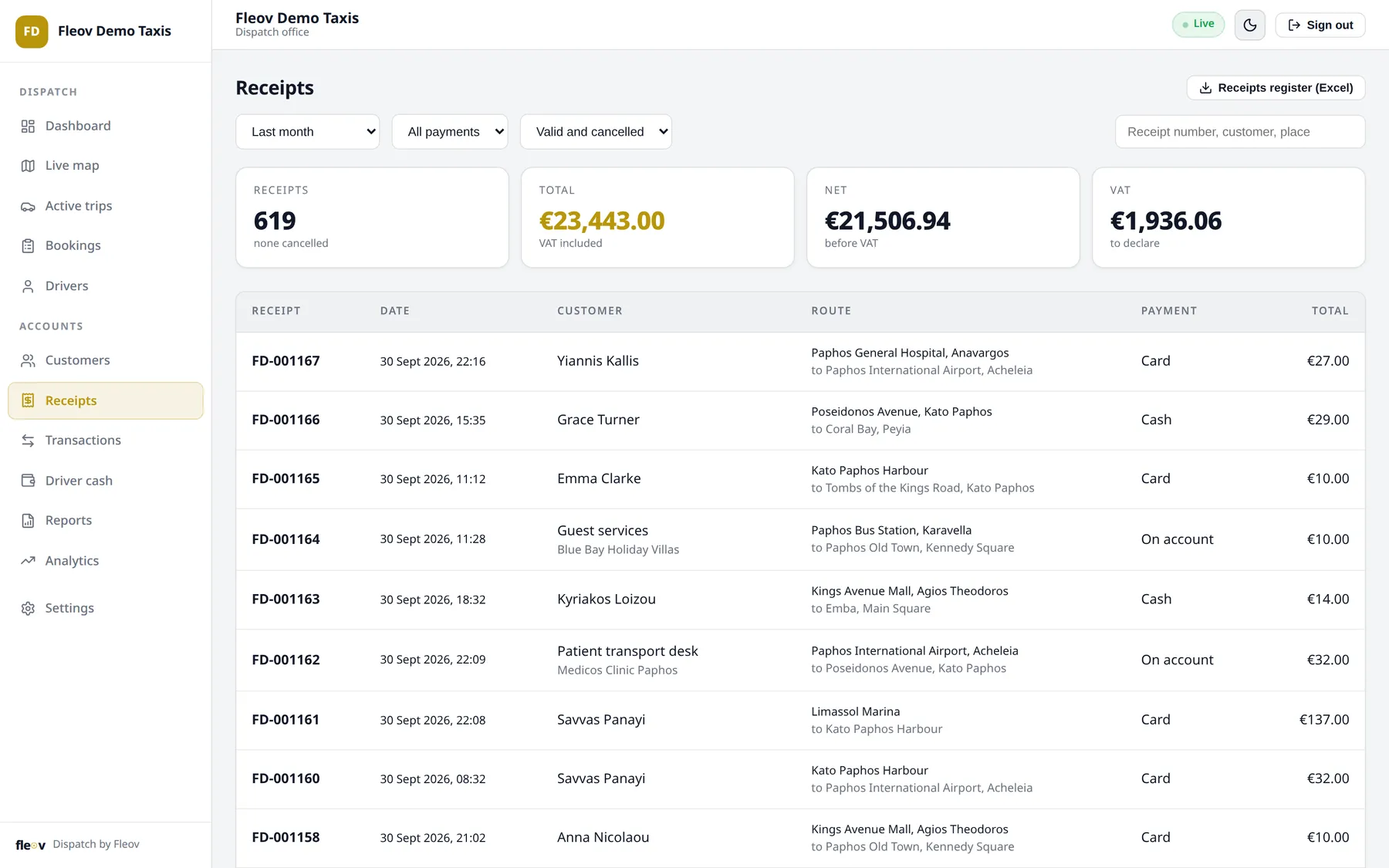Image resolution: width=1389 pixels, height=868 pixels.
Task: Open receipt FD-001166
Action: coord(286,420)
